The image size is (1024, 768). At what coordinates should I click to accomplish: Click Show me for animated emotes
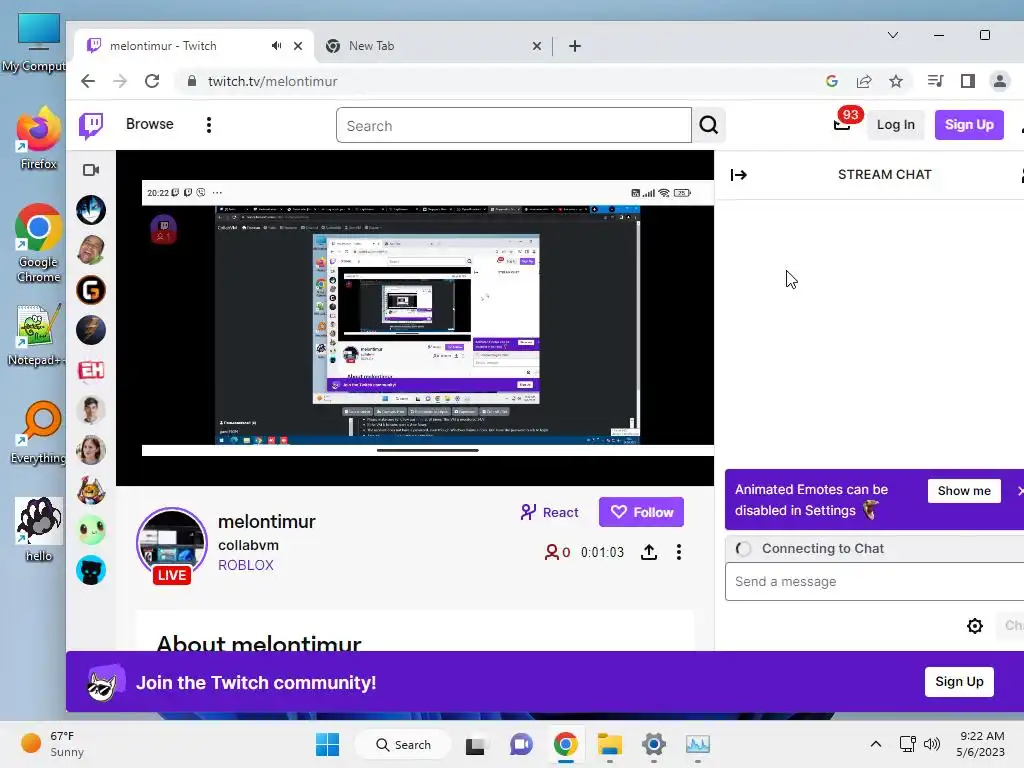(x=964, y=490)
